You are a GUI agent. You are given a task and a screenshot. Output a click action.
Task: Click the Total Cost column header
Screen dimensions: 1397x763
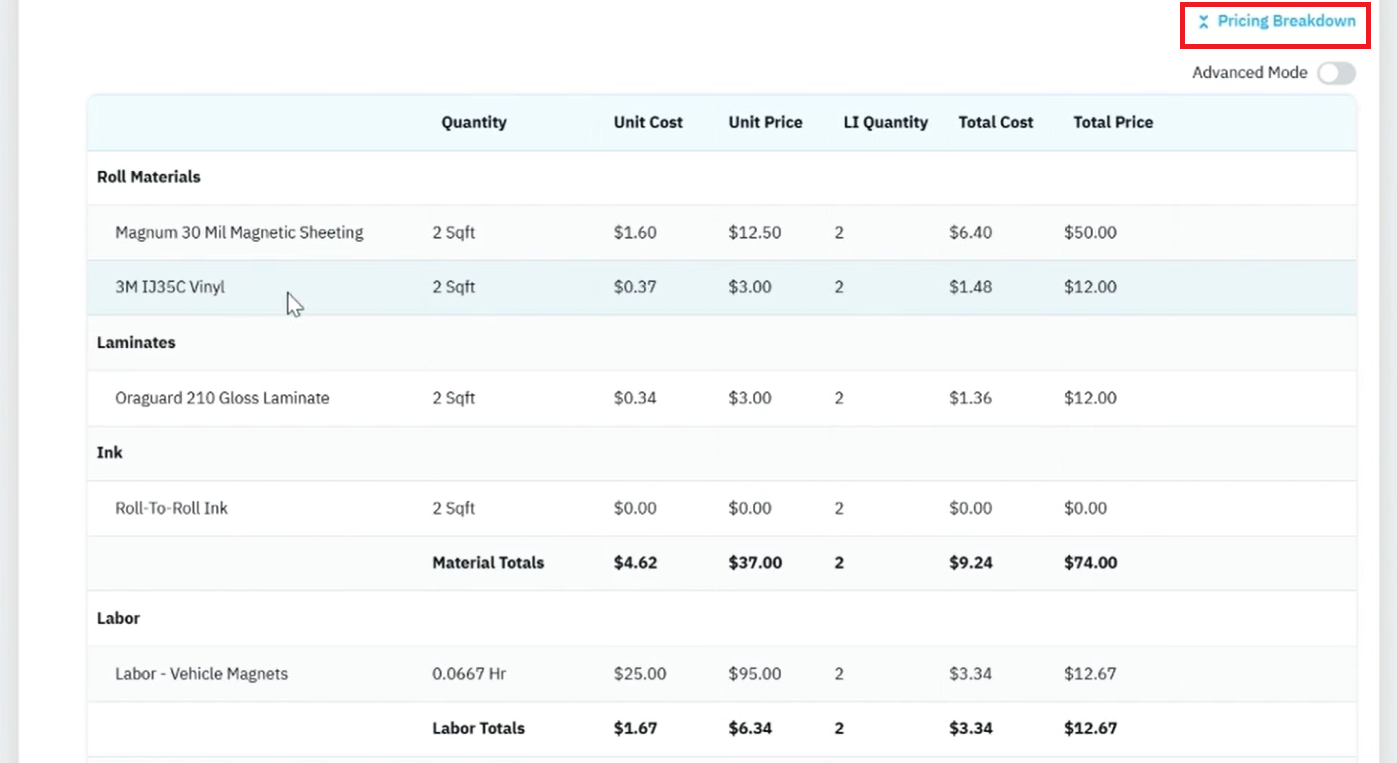pyautogui.click(x=996, y=122)
